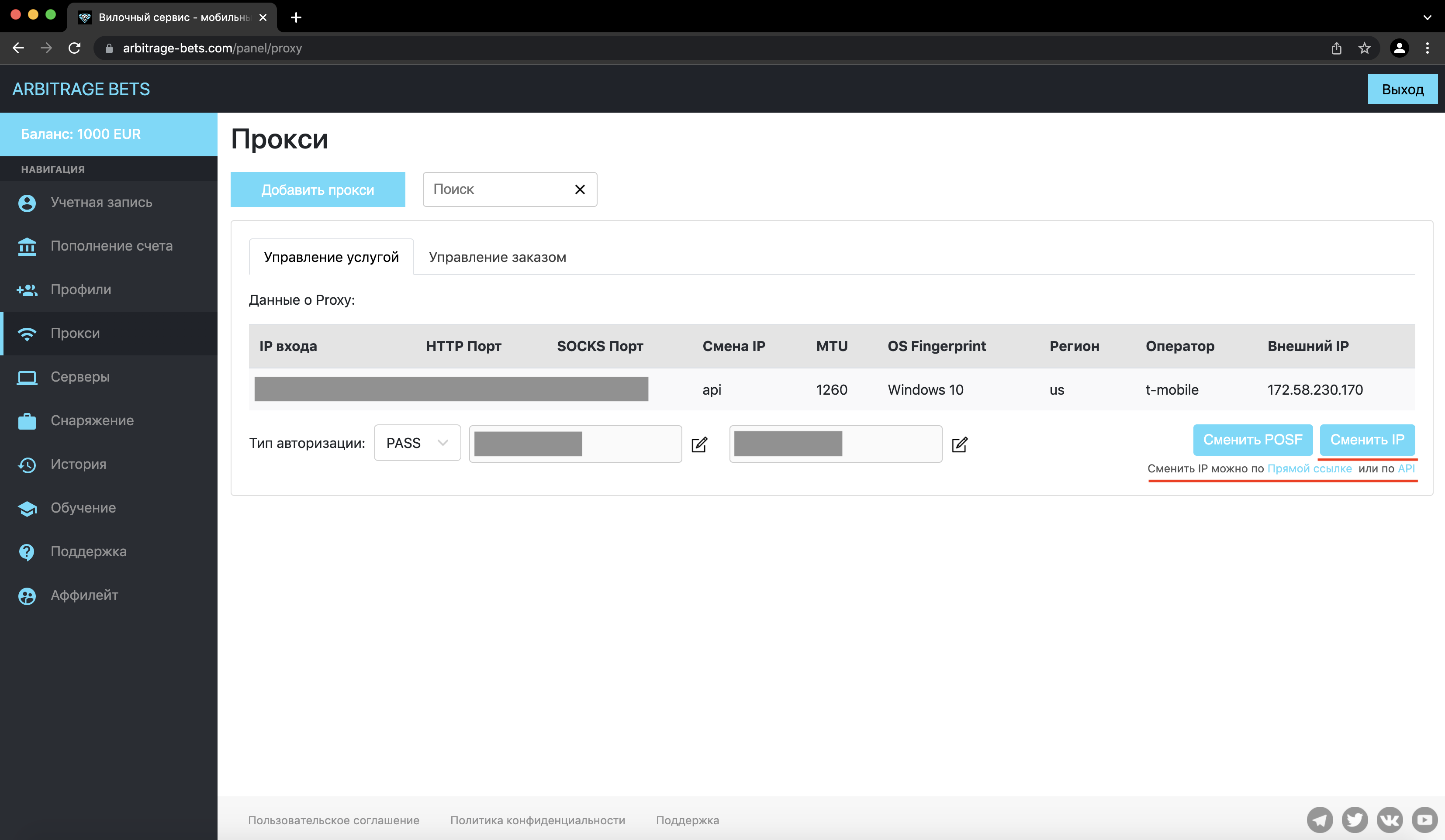Open Chrome's three-dot menu
Image resolution: width=1445 pixels, height=840 pixels.
point(1427,48)
